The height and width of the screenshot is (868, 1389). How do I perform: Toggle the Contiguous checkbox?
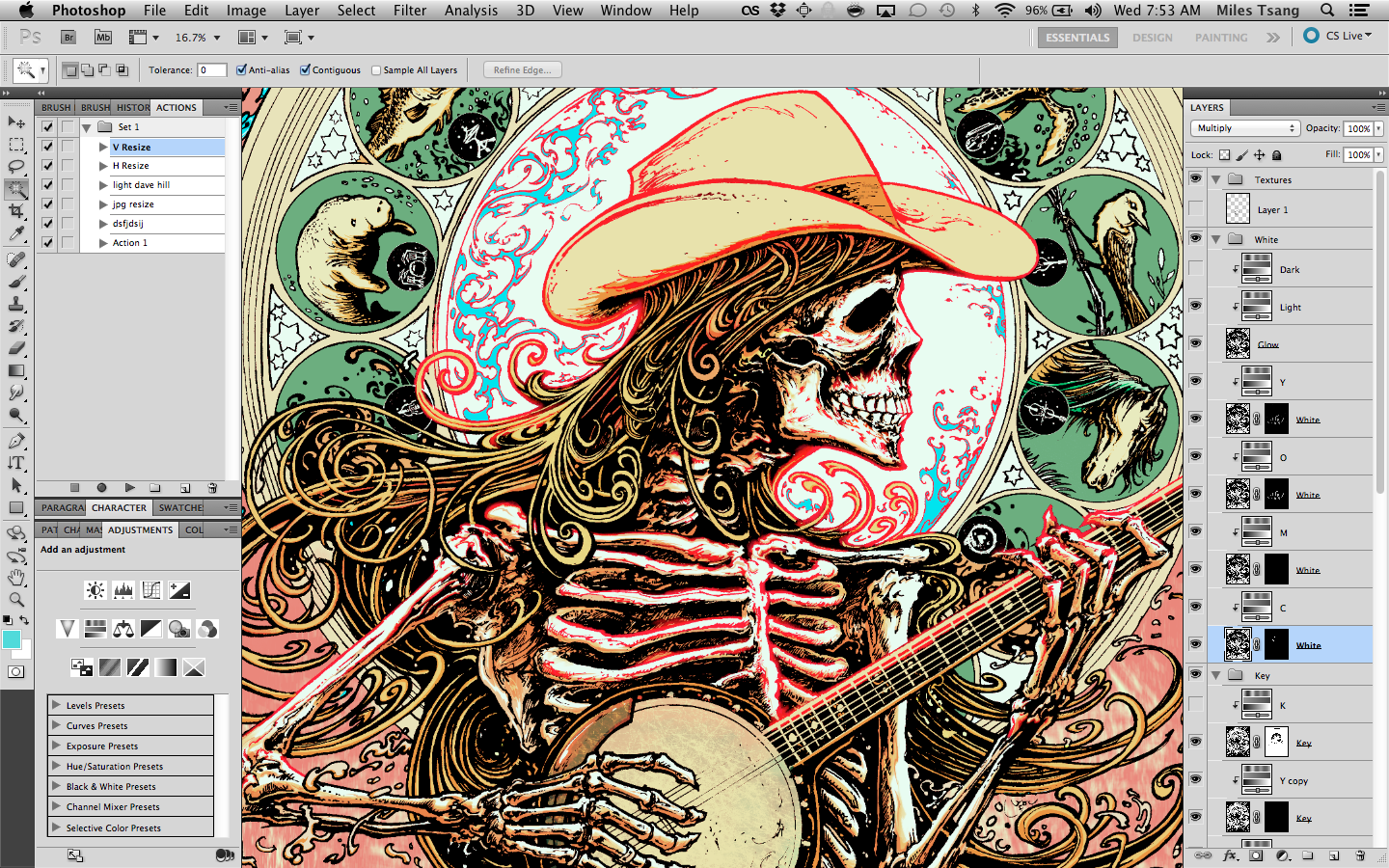(x=306, y=69)
